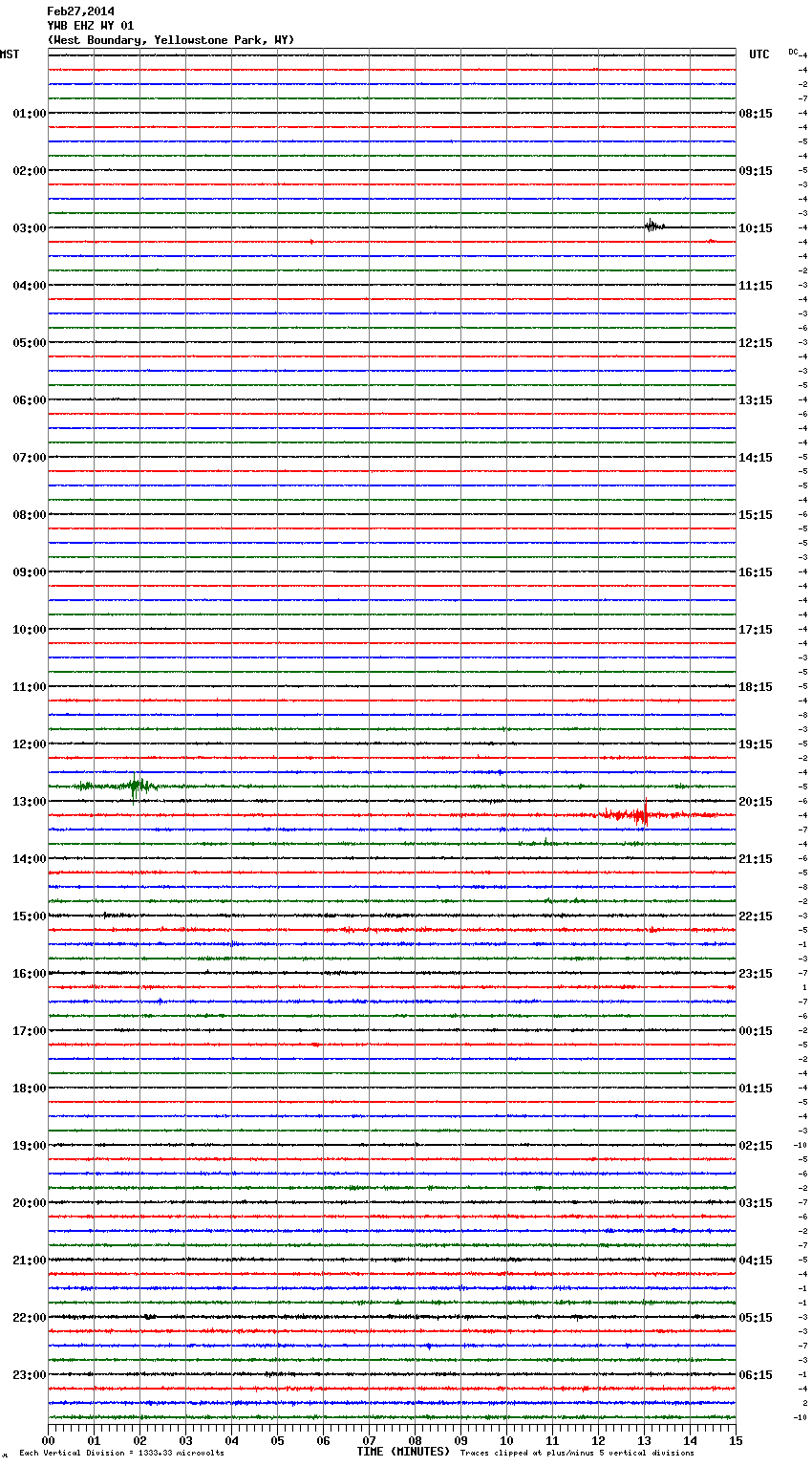Click the "12:00" MST time label
The height and width of the screenshot is (1466, 812).
coord(30,744)
